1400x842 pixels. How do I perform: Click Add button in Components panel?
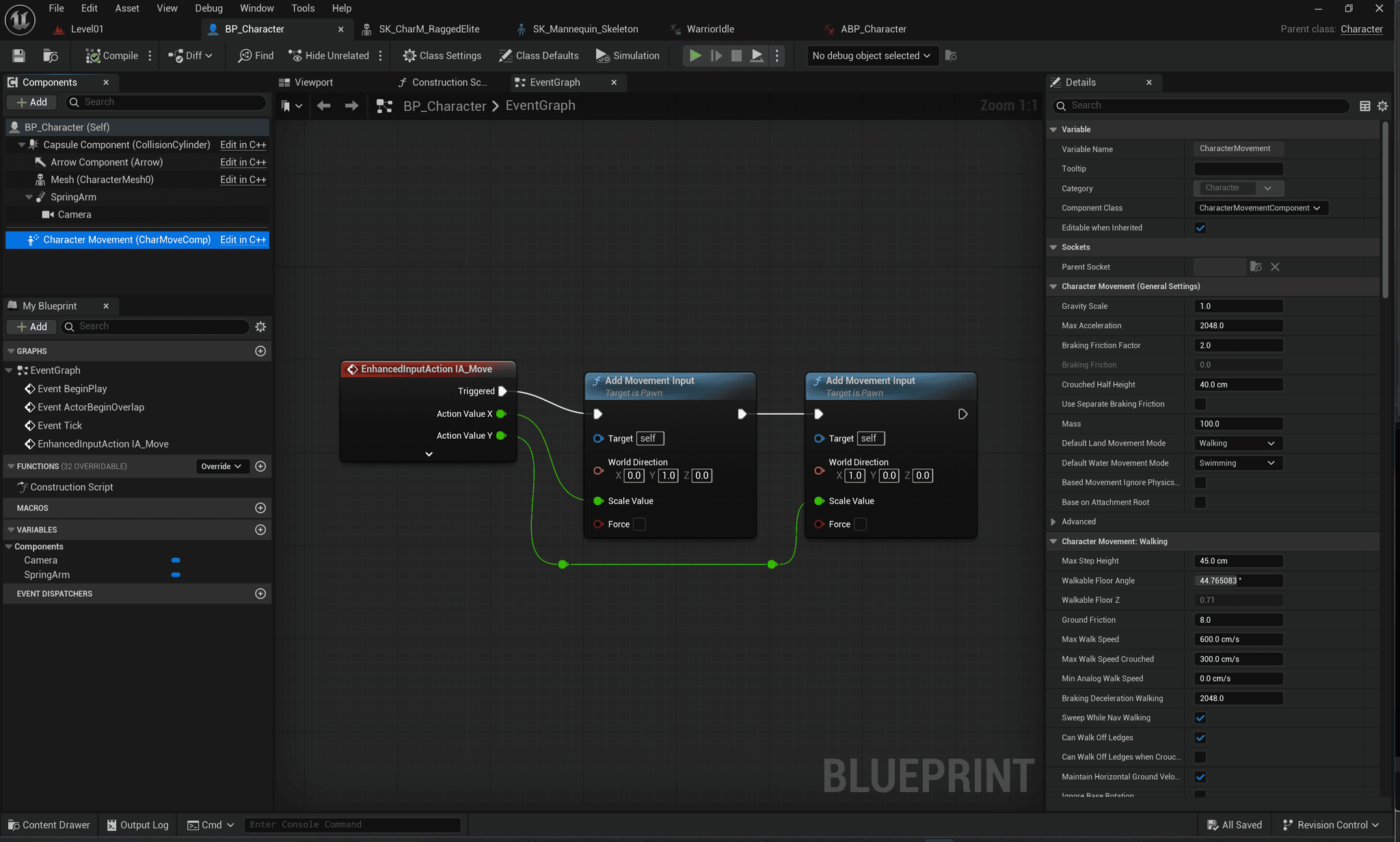pyautogui.click(x=32, y=103)
